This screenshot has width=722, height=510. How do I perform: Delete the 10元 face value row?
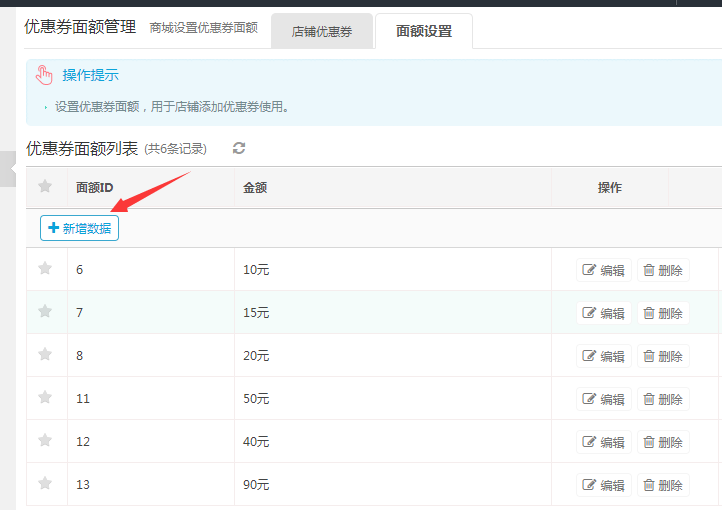coord(663,270)
